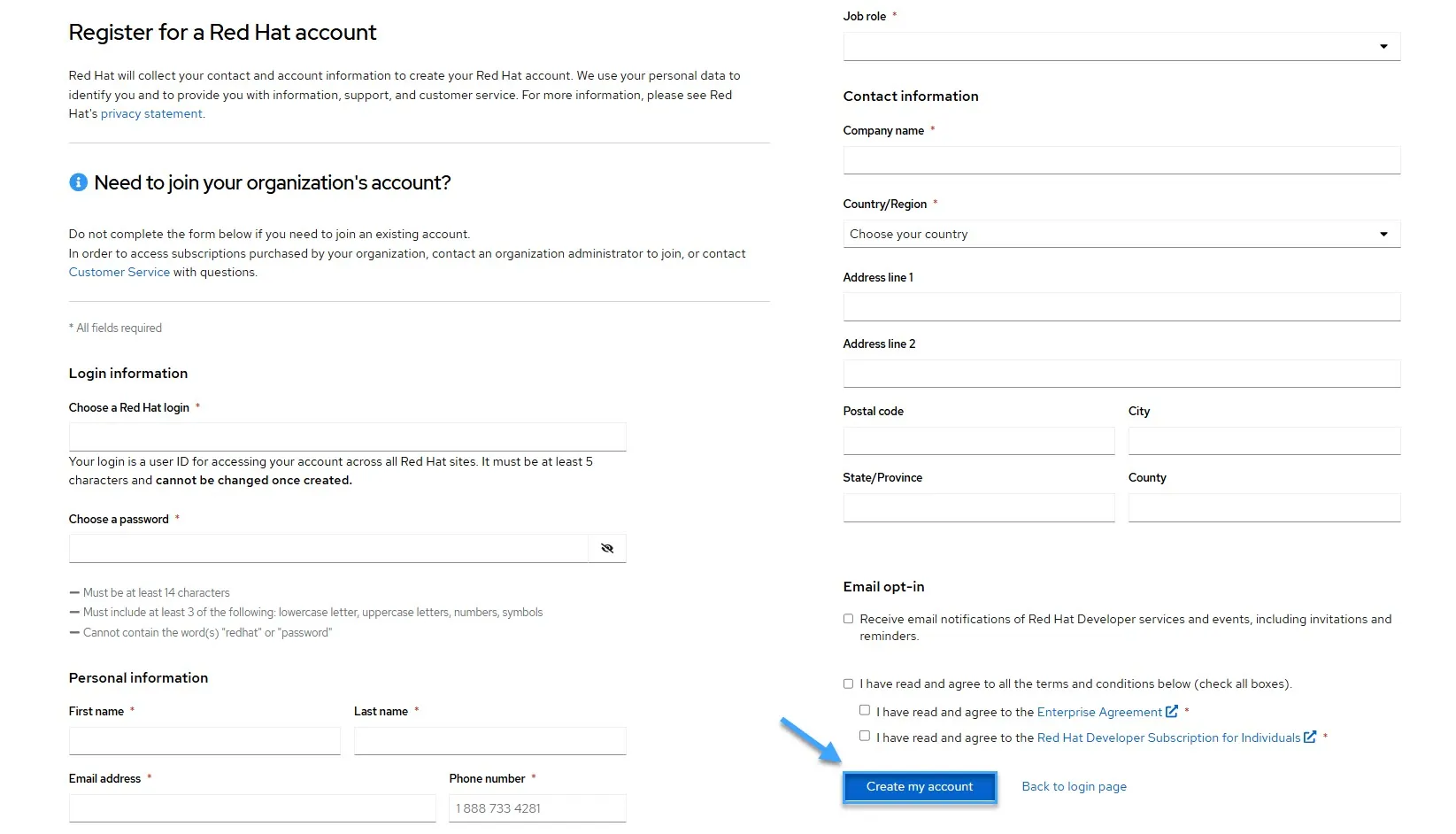1456x834 pixels.
Task: Expand the Choose your country dropdown
Action: coord(1121,235)
